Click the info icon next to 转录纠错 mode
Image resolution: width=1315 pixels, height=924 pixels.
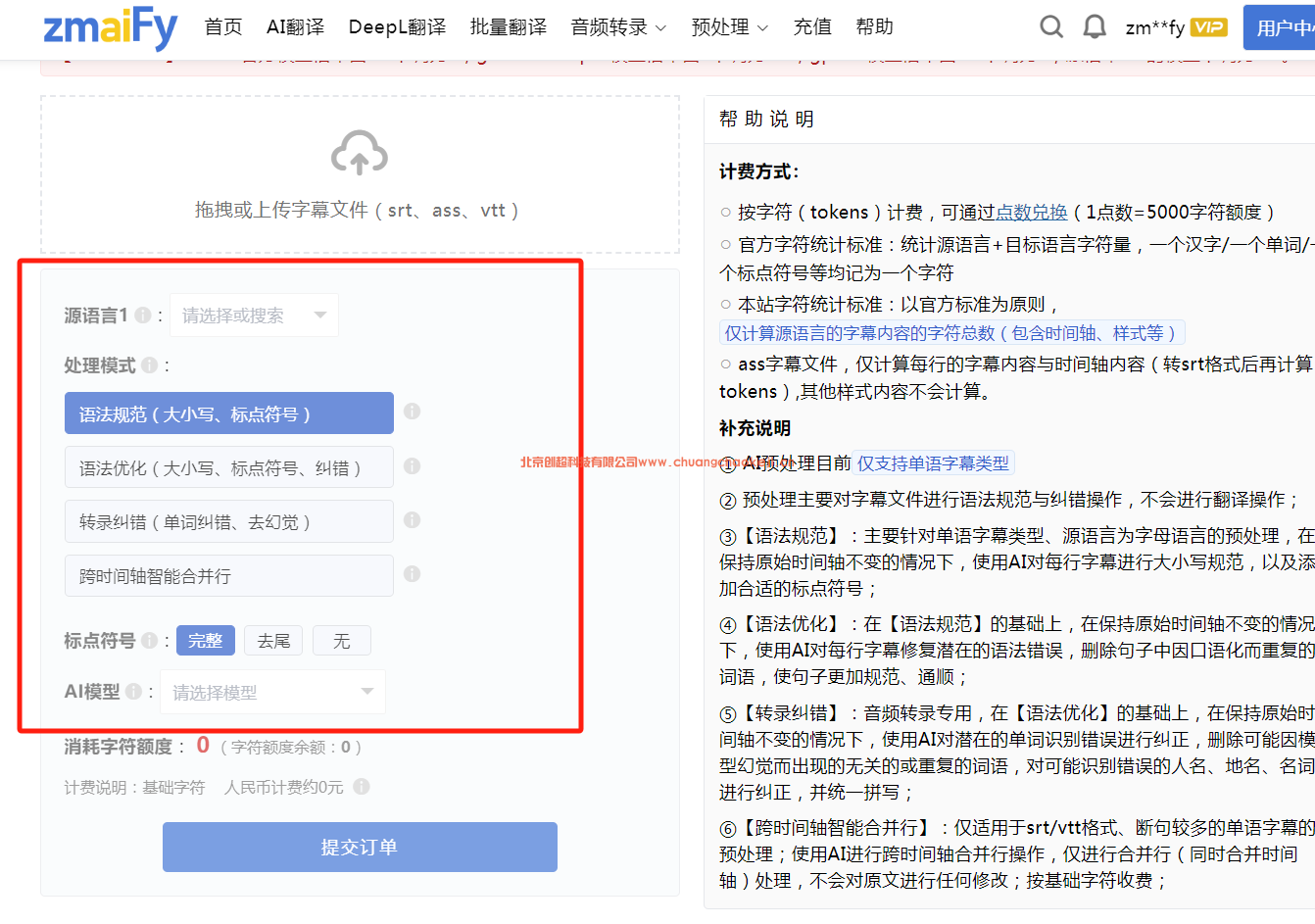click(x=413, y=521)
